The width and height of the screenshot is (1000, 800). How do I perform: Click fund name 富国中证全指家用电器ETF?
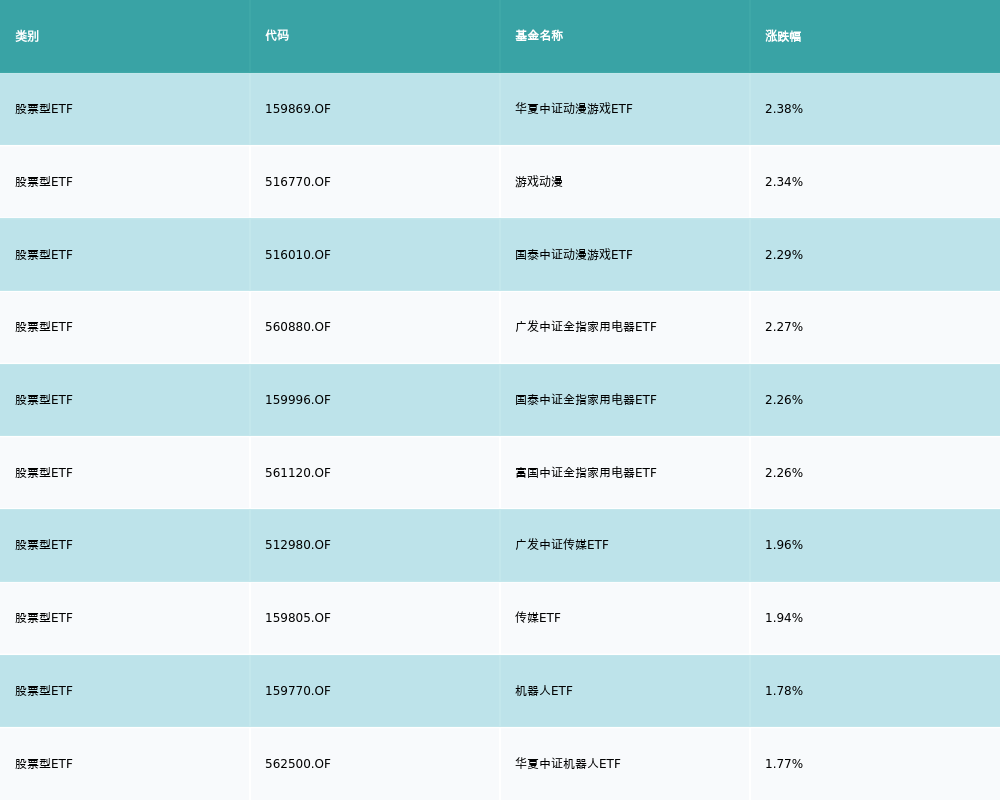pos(586,473)
